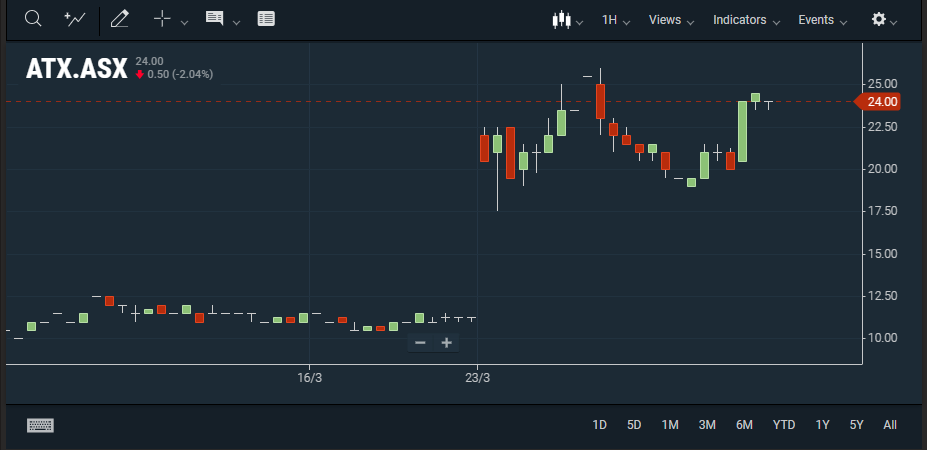The image size is (927, 450).
Task: Open the Indicators menu
Action: pos(746,20)
